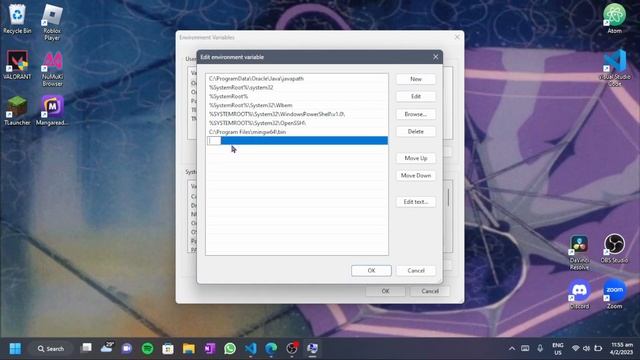This screenshot has width=640, height=360.
Task: Click the Wi-Fi network tray icon
Action: [576, 348]
